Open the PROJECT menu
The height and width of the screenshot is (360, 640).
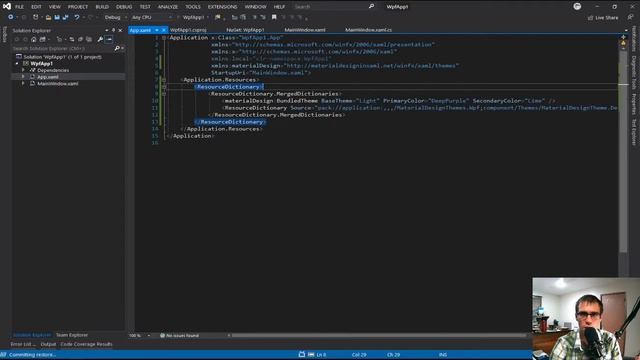point(78,7)
